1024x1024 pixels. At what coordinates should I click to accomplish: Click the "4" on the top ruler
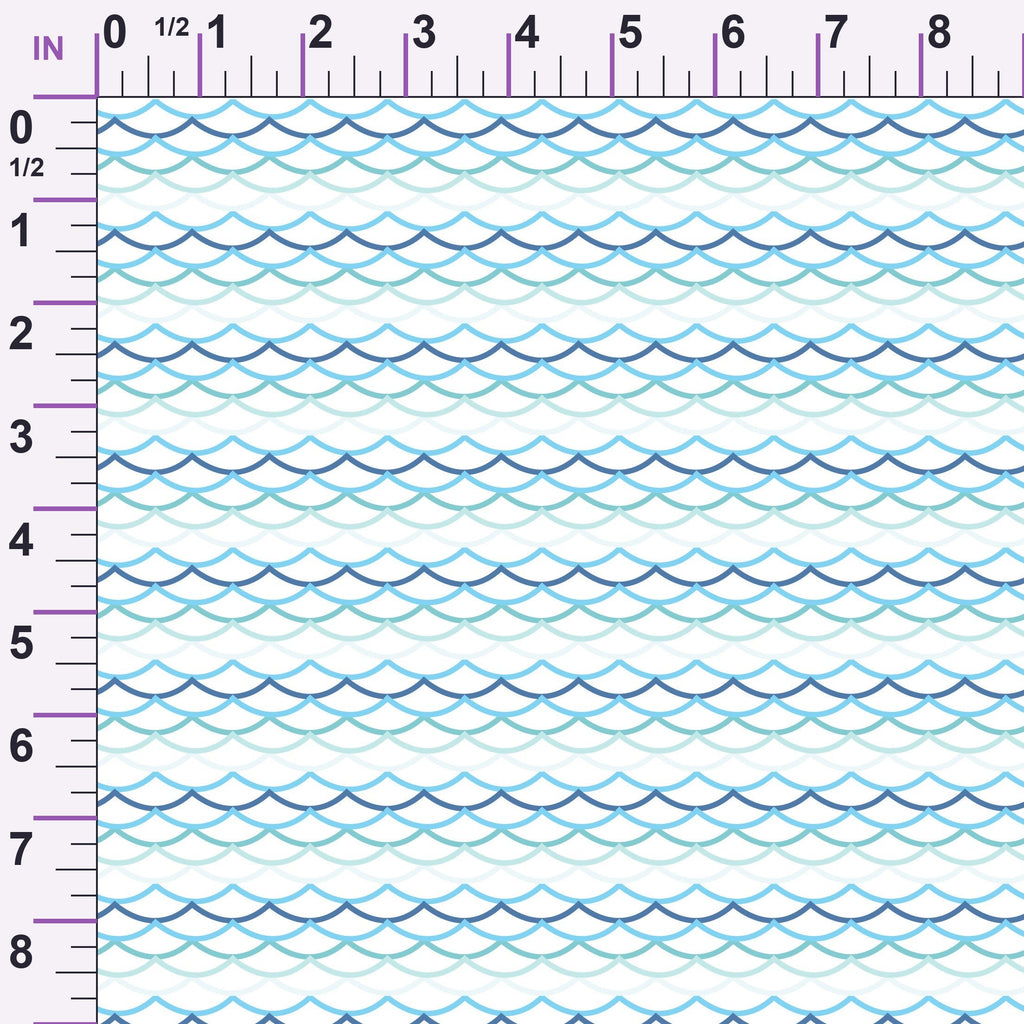[x=527, y=33]
